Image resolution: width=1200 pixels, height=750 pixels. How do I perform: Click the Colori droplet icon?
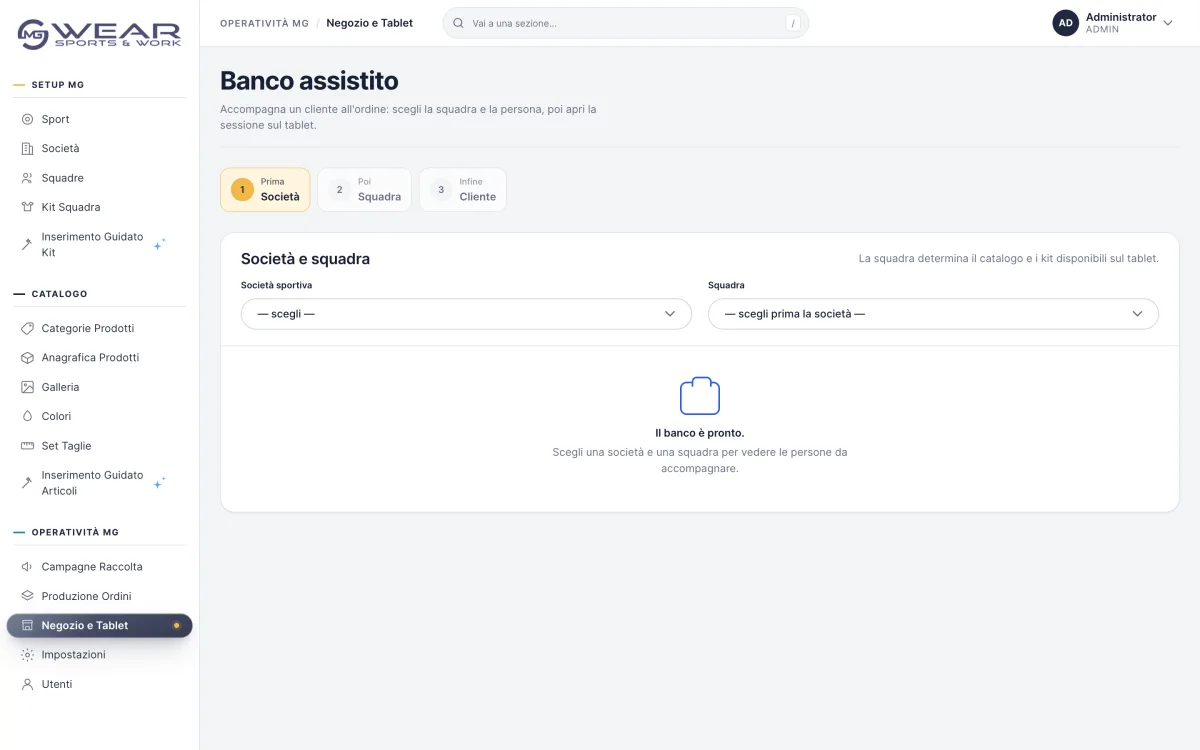point(27,416)
